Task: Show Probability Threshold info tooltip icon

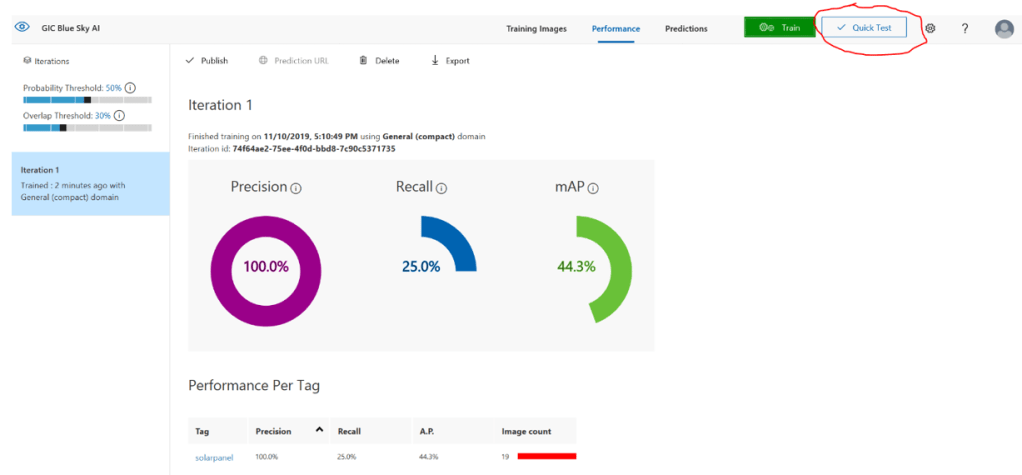Action: click(x=131, y=88)
